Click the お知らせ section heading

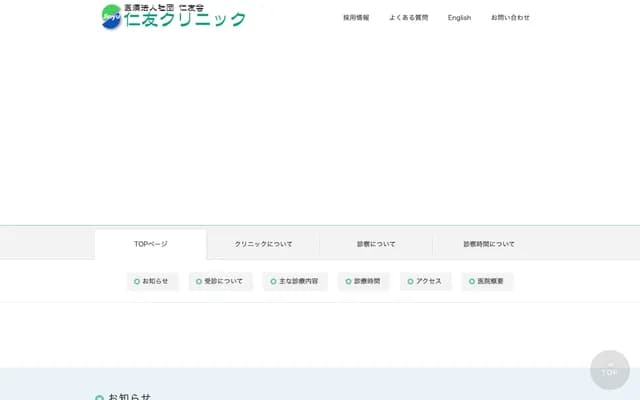pyautogui.click(x=130, y=396)
